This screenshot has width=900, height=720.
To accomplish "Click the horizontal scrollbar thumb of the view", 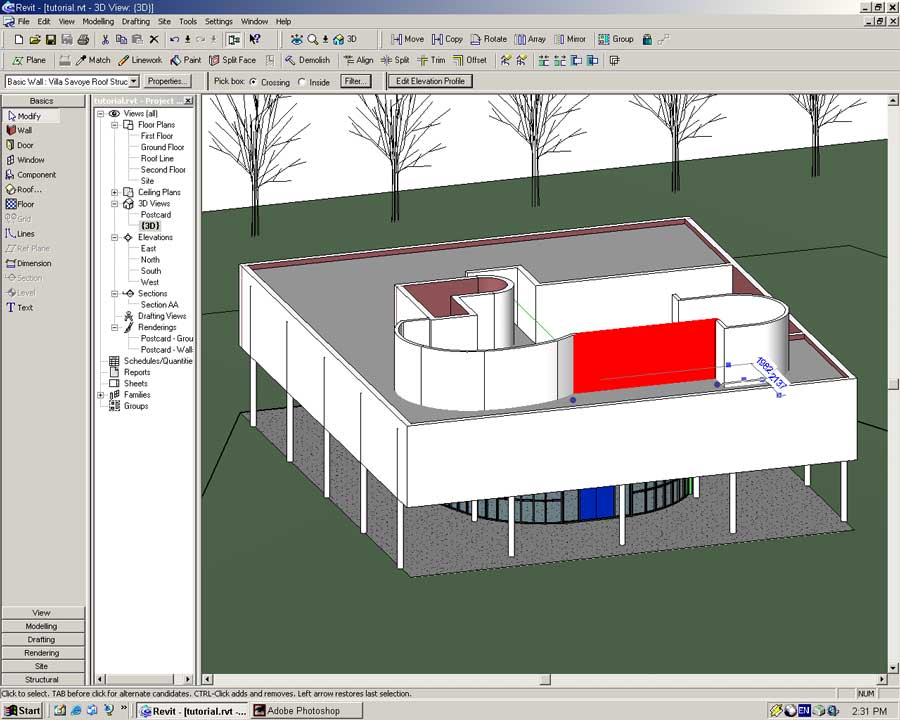I will [545, 679].
